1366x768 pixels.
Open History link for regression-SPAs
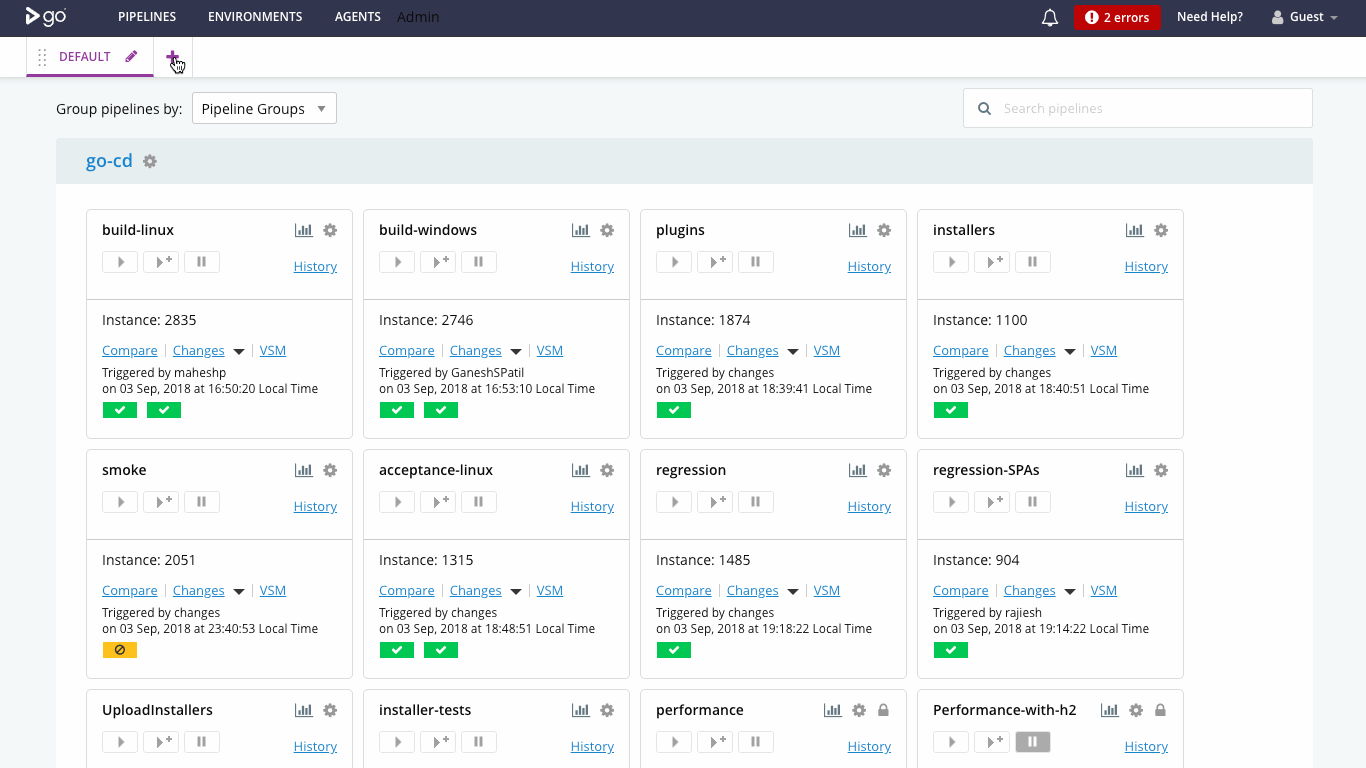pyautogui.click(x=1146, y=506)
